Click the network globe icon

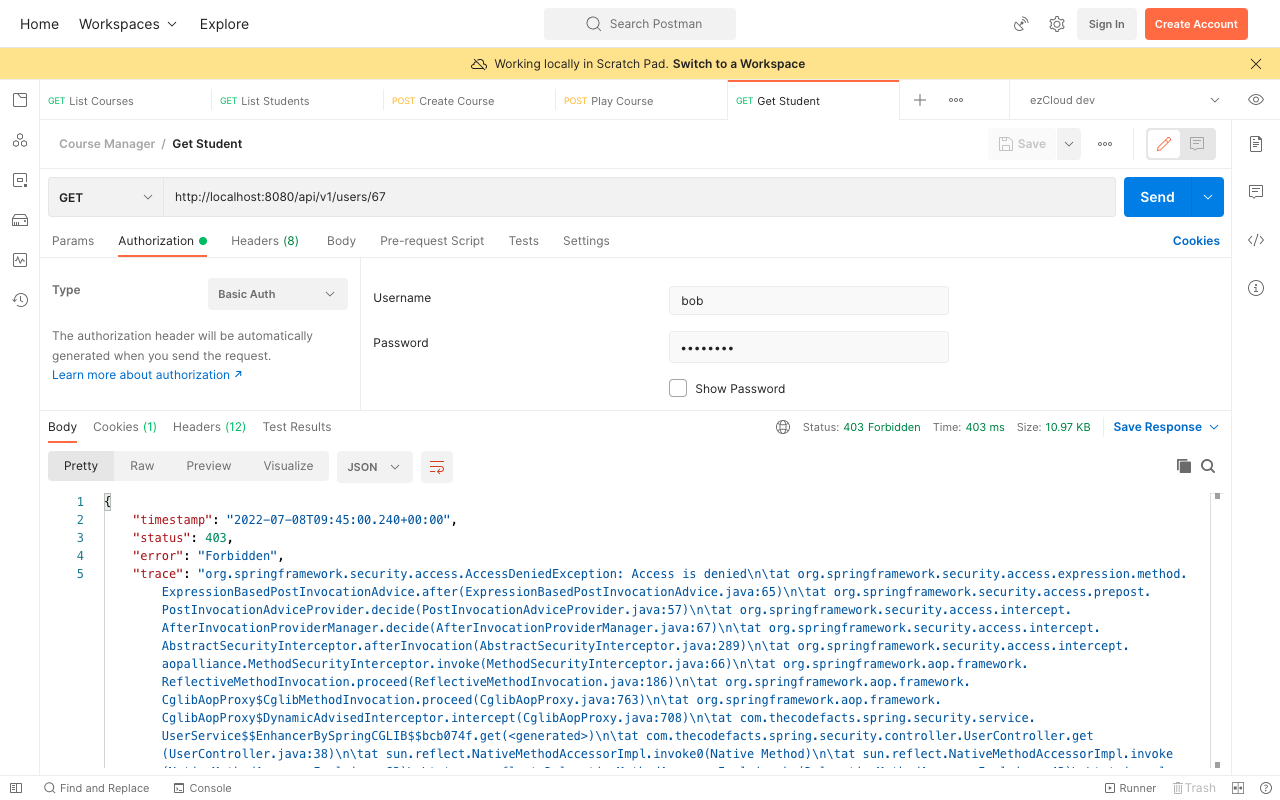coord(783,427)
